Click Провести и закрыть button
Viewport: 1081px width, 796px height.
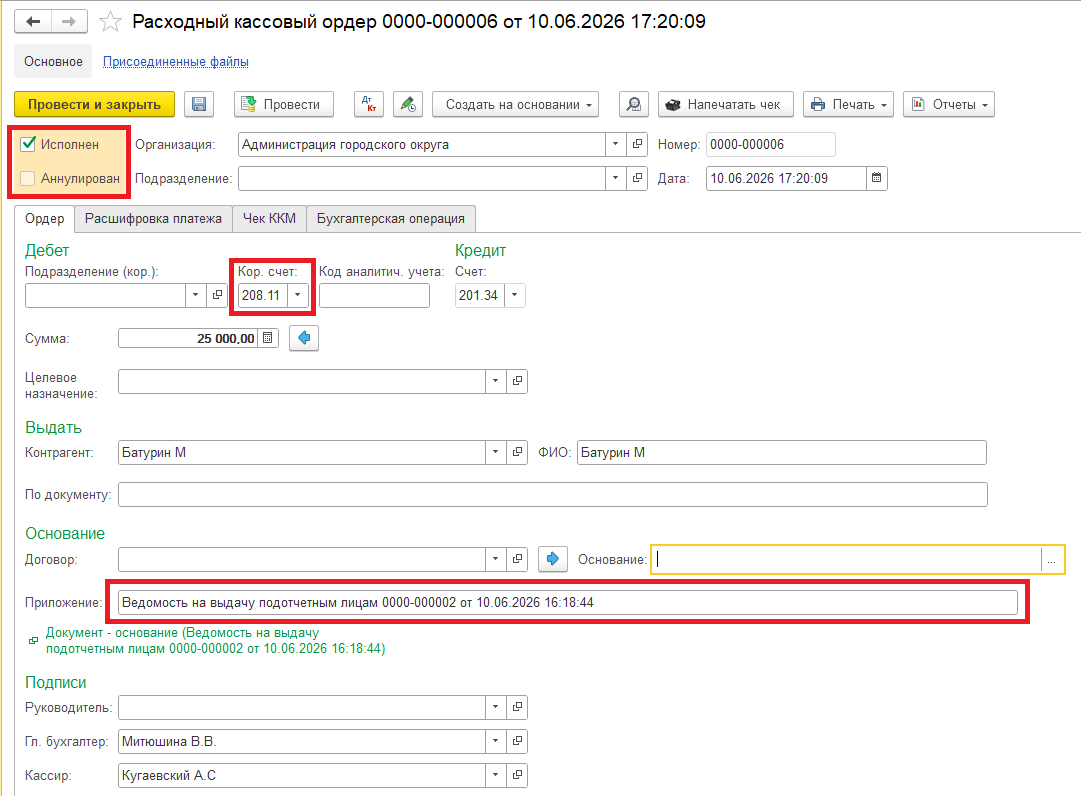tap(94, 104)
